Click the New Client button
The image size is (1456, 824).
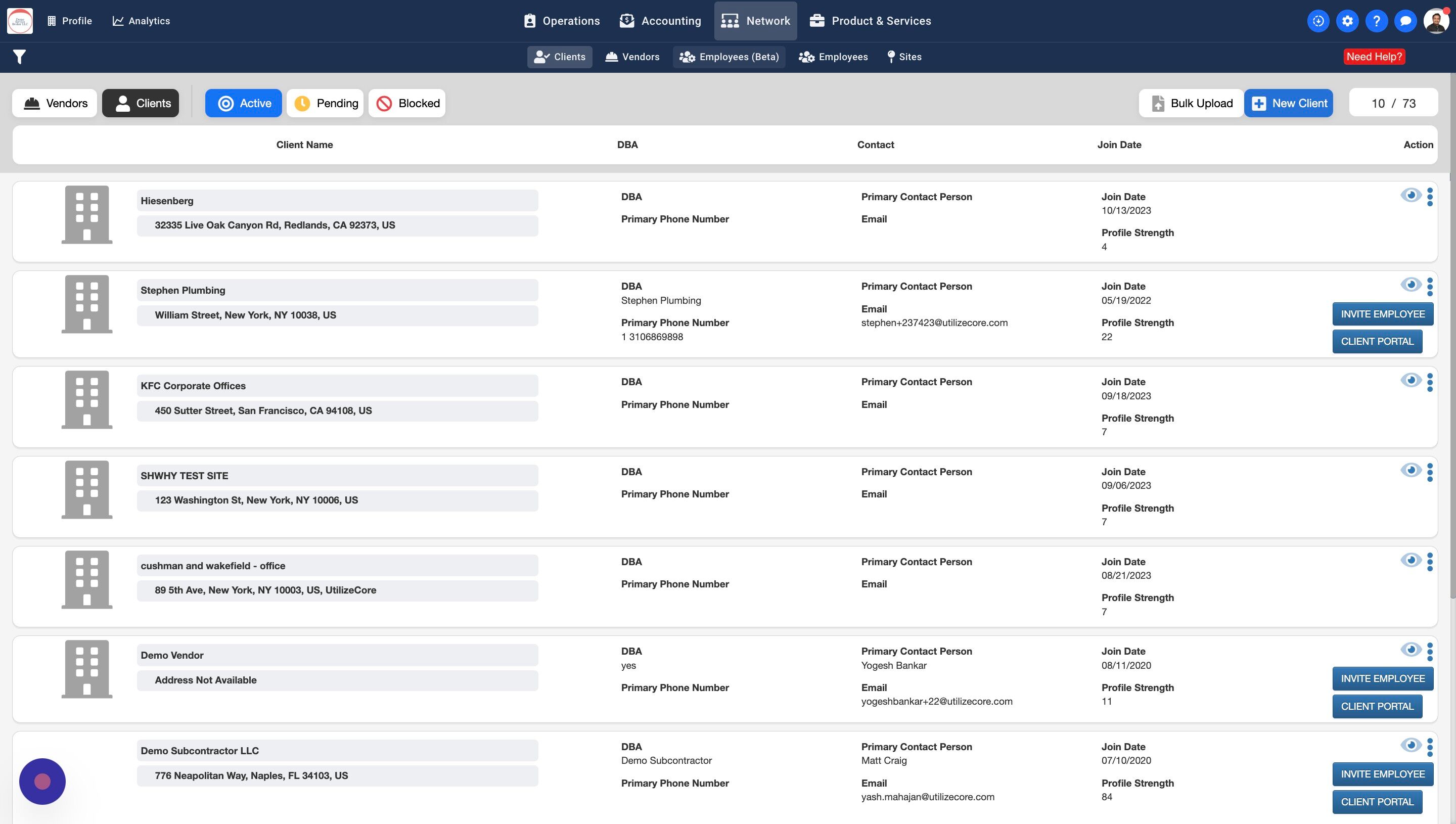(1289, 103)
